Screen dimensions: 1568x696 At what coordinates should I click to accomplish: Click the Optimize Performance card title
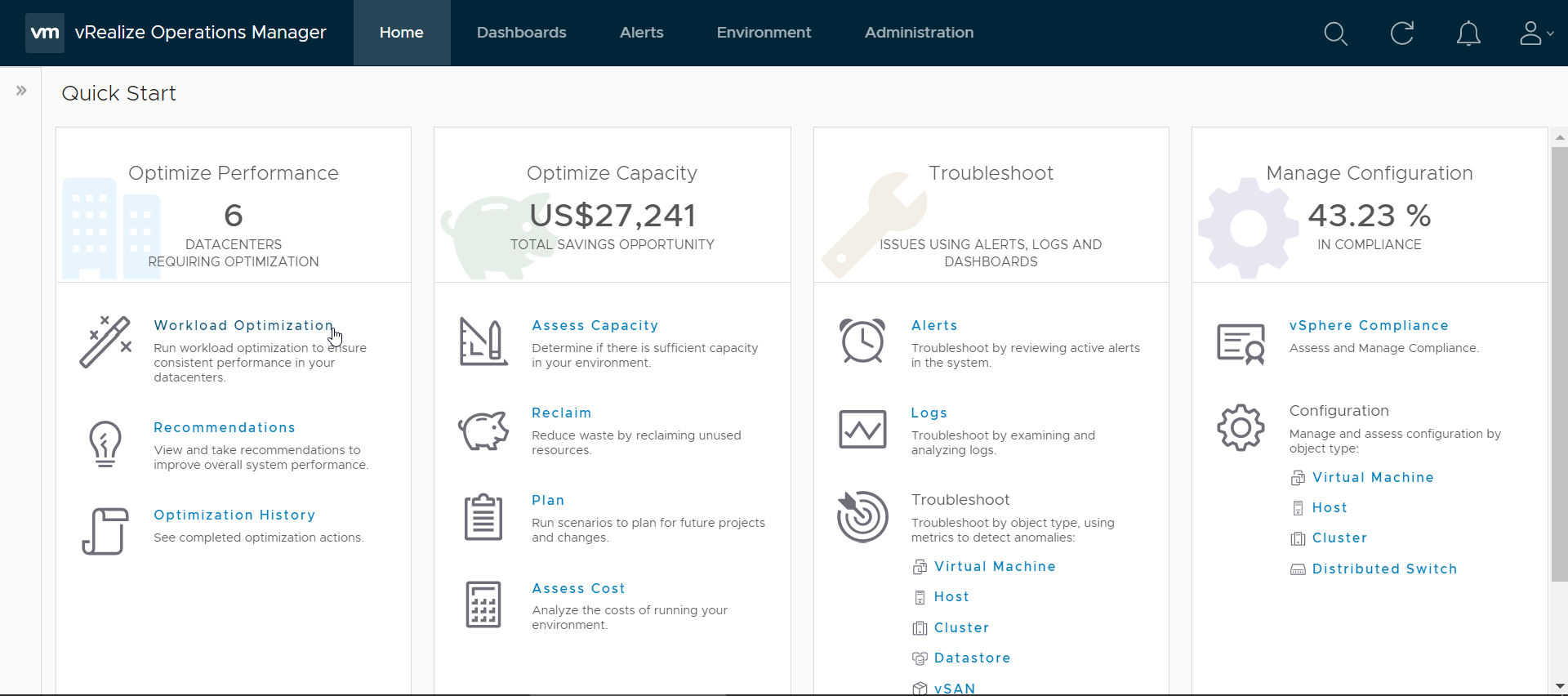234,173
